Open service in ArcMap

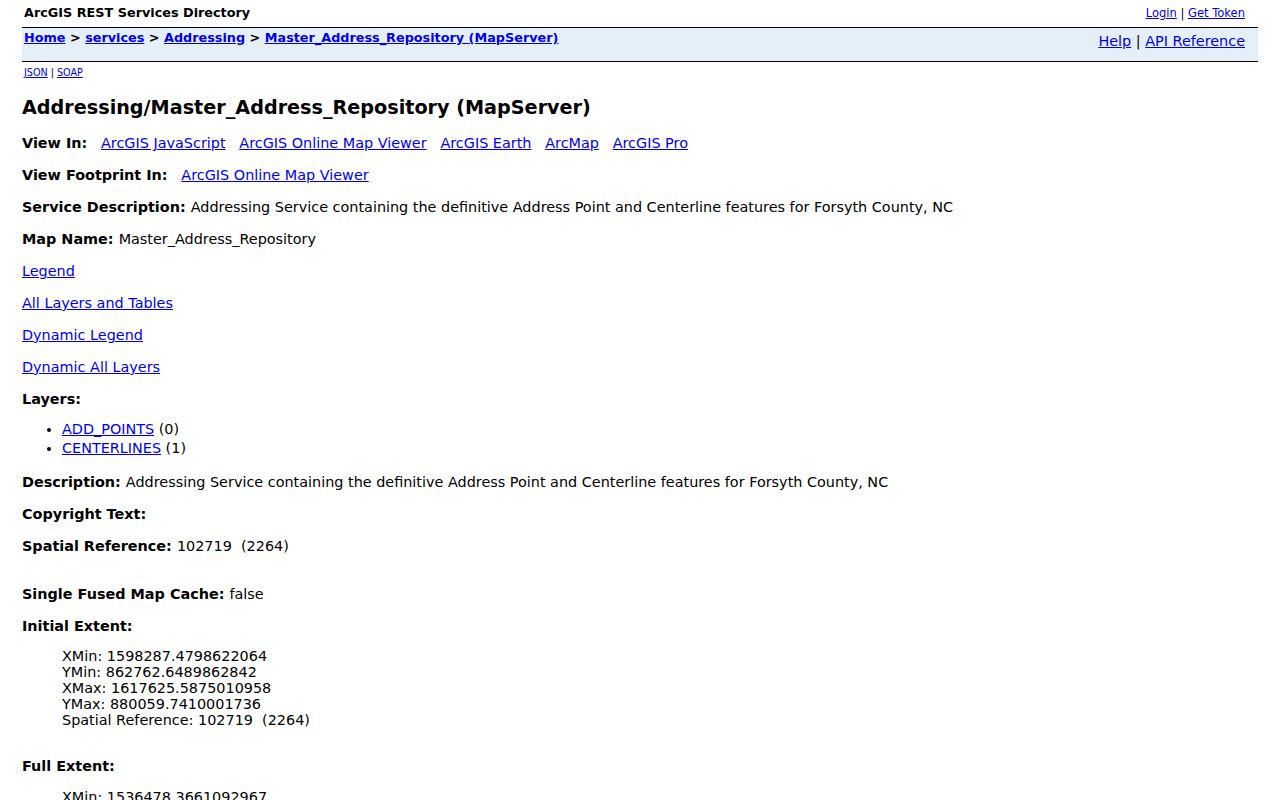point(572,143)
